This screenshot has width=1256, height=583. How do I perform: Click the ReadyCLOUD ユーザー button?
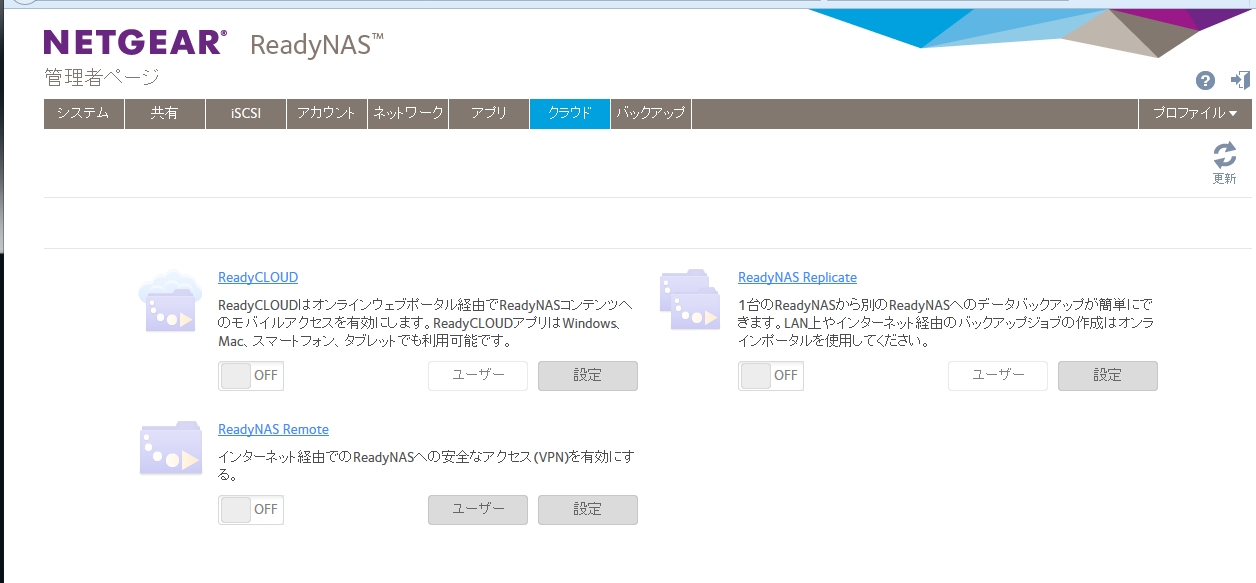click(x=478, y=376)
